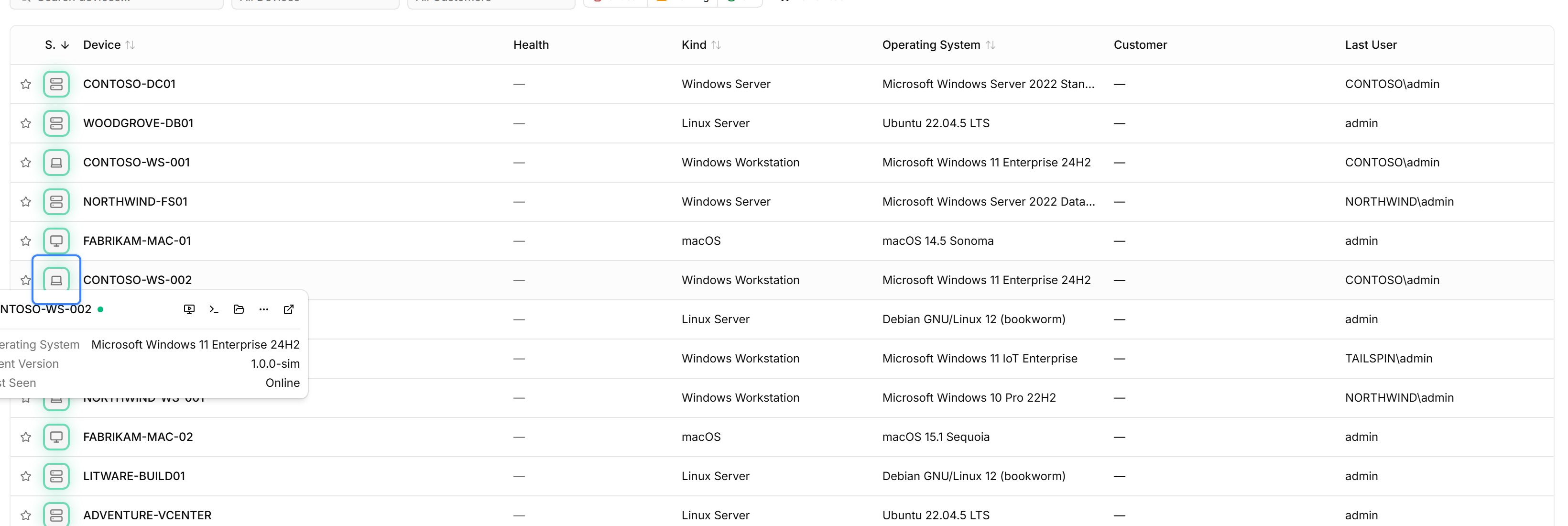This screenshot has width=1568, height=526.
Task: Click popup 'Microsoft Windows 11 Enterprise 24H2' value
Action: (x=196, y=345)
